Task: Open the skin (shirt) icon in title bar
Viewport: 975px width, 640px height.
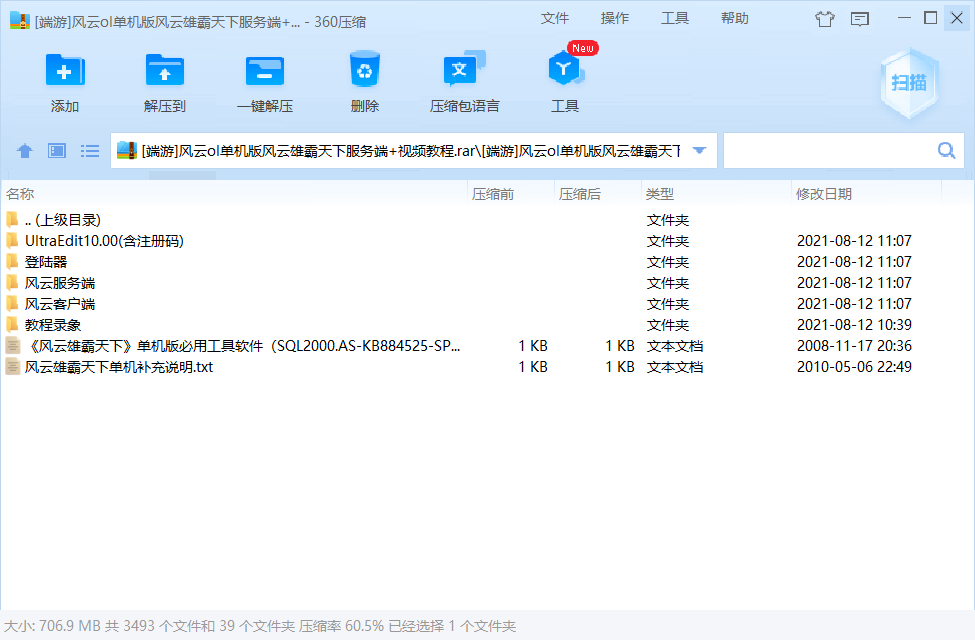Action: (825, 19)
